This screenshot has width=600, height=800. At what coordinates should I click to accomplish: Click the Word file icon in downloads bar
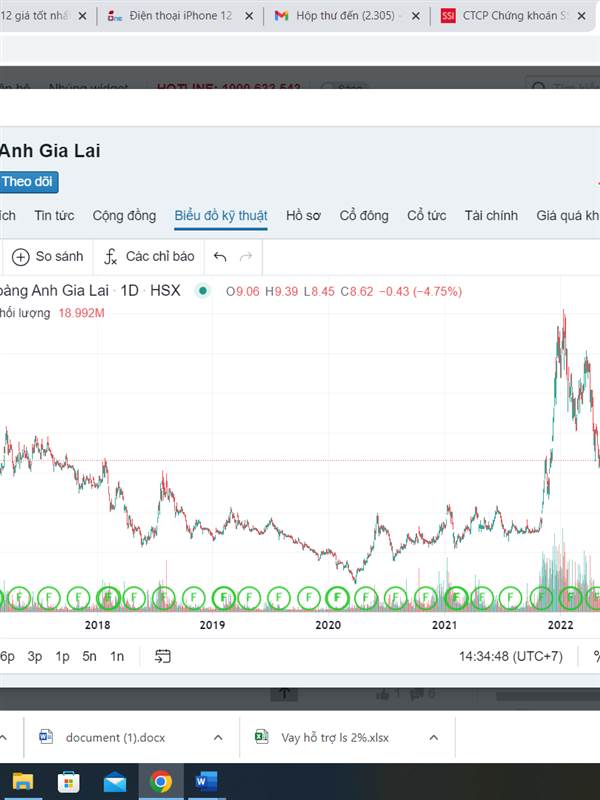tap(46, 737)
